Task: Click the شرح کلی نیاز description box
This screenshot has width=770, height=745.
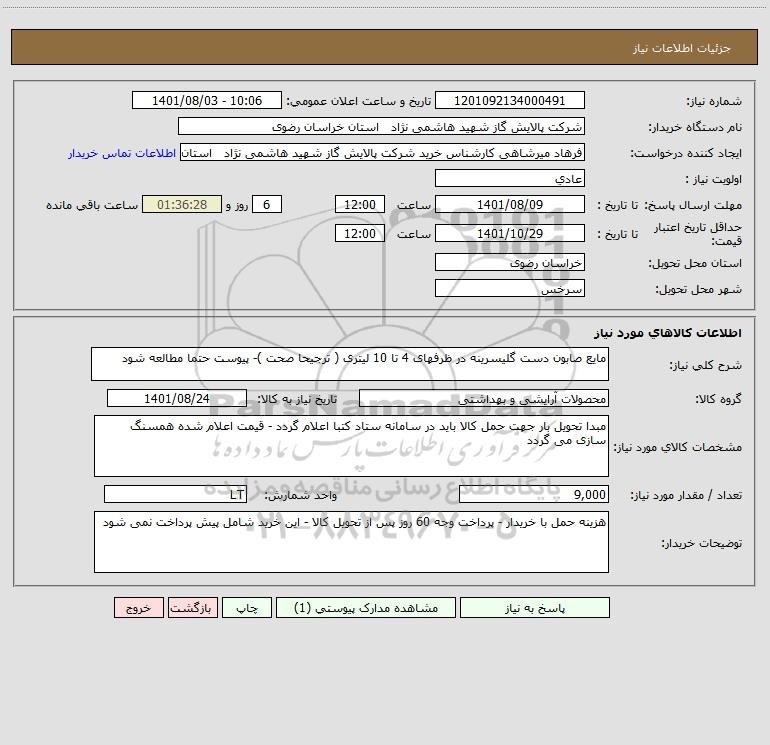Action: [350, 364]
